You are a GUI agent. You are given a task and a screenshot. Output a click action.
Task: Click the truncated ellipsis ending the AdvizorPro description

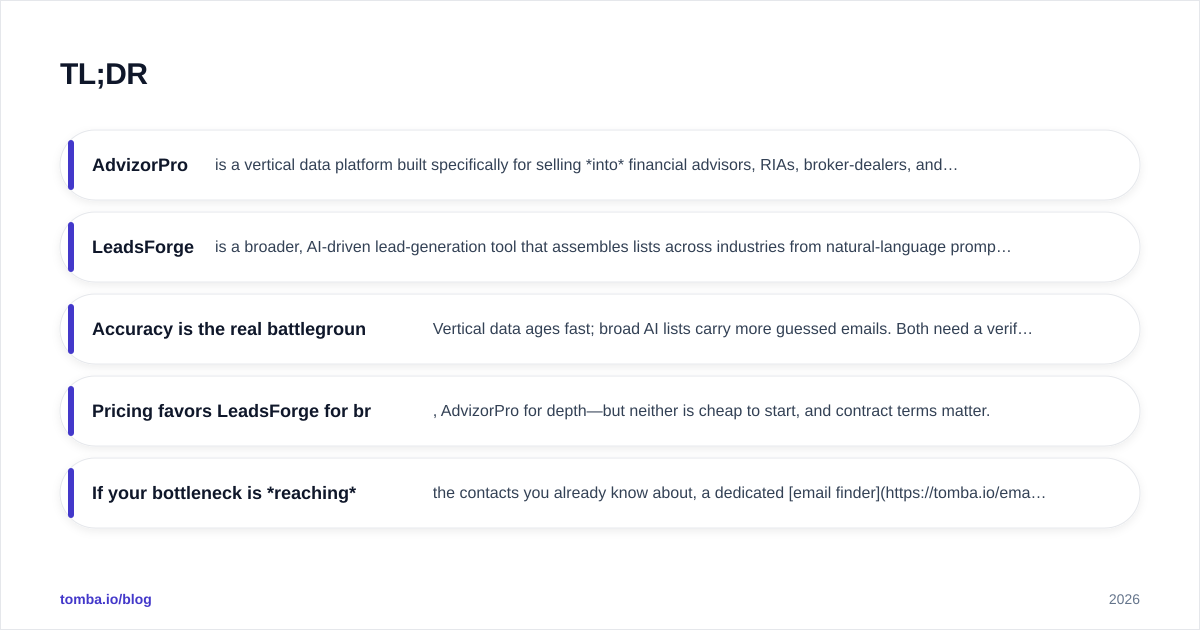click(951, 165)
